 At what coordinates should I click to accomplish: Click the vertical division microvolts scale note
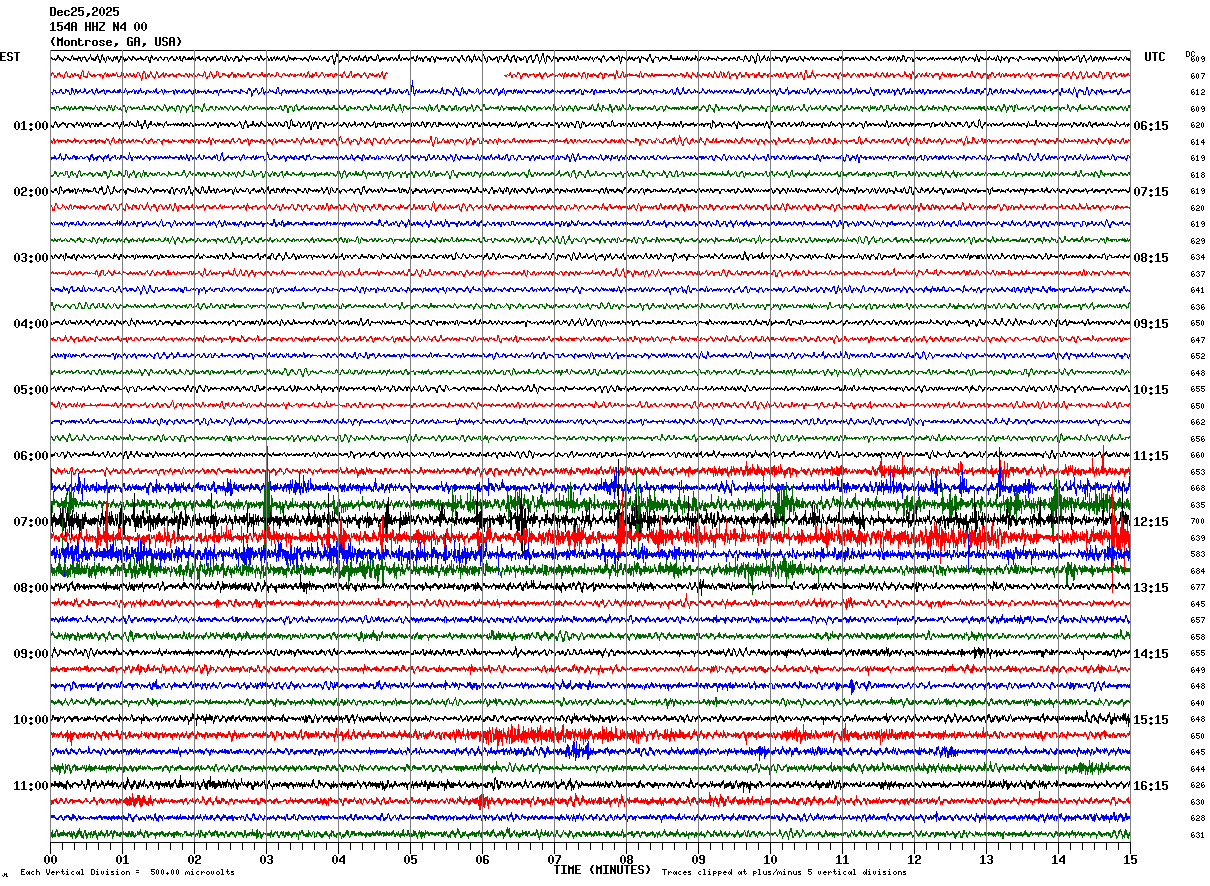127,872
